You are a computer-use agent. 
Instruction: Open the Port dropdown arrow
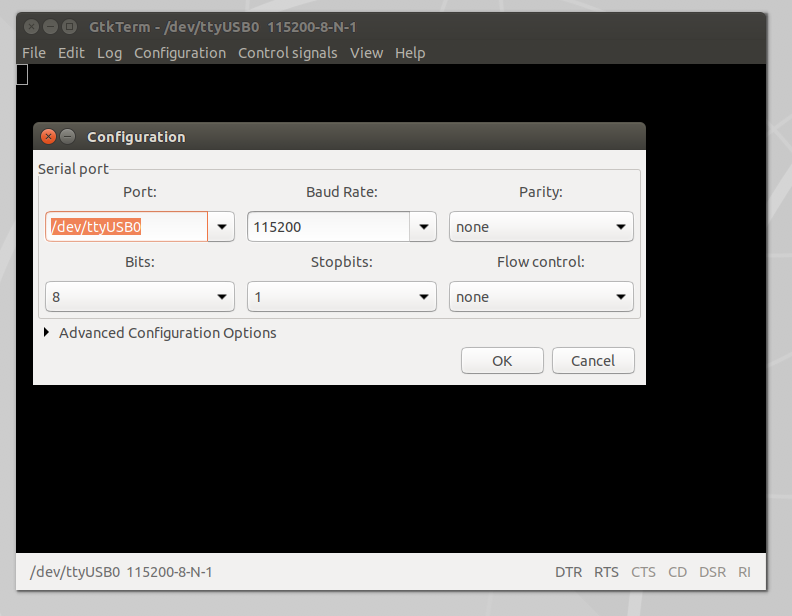pyautogui.click(x=221, y=227)
